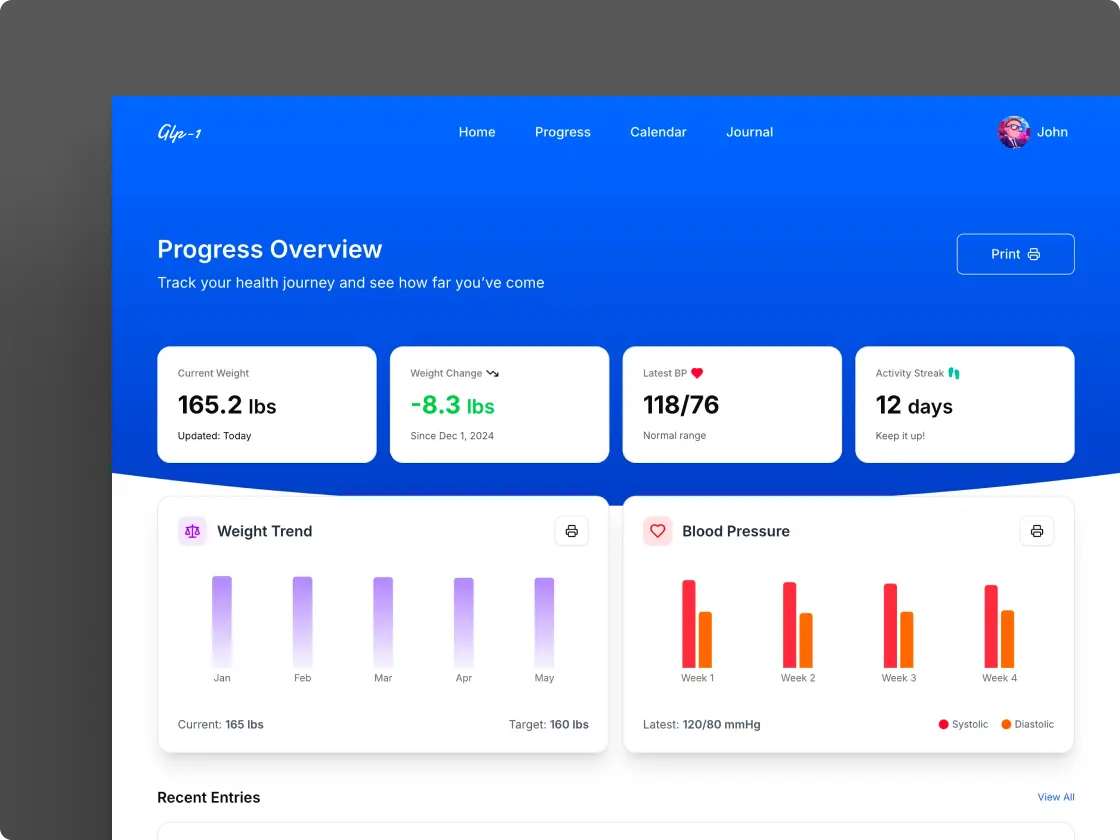Click the orange Diastolic legend dot

coord(1006,724)
